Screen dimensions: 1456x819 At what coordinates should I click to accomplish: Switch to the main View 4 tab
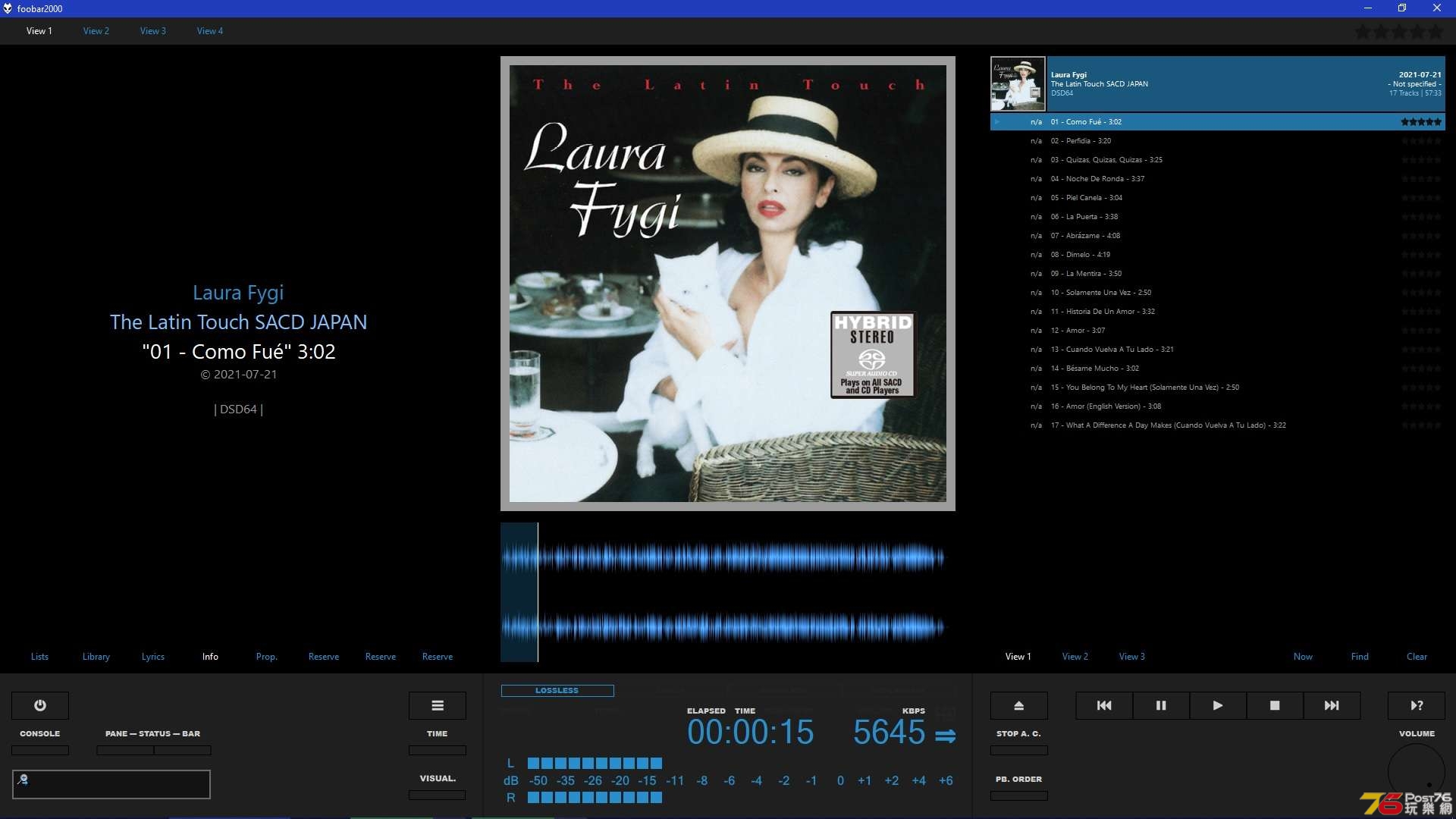210,31
